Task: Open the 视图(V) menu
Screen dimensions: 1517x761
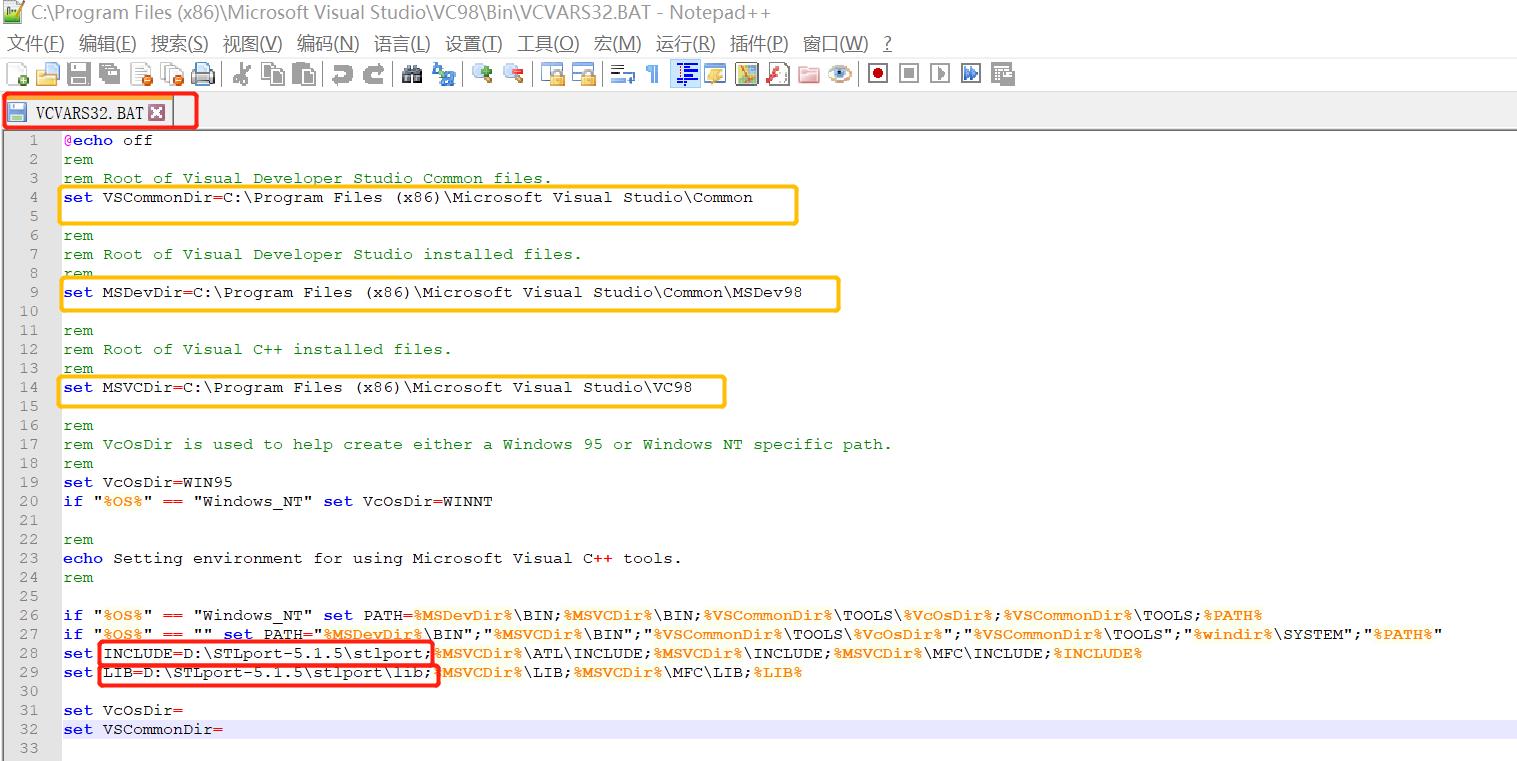Action: (x=252, y=44)
